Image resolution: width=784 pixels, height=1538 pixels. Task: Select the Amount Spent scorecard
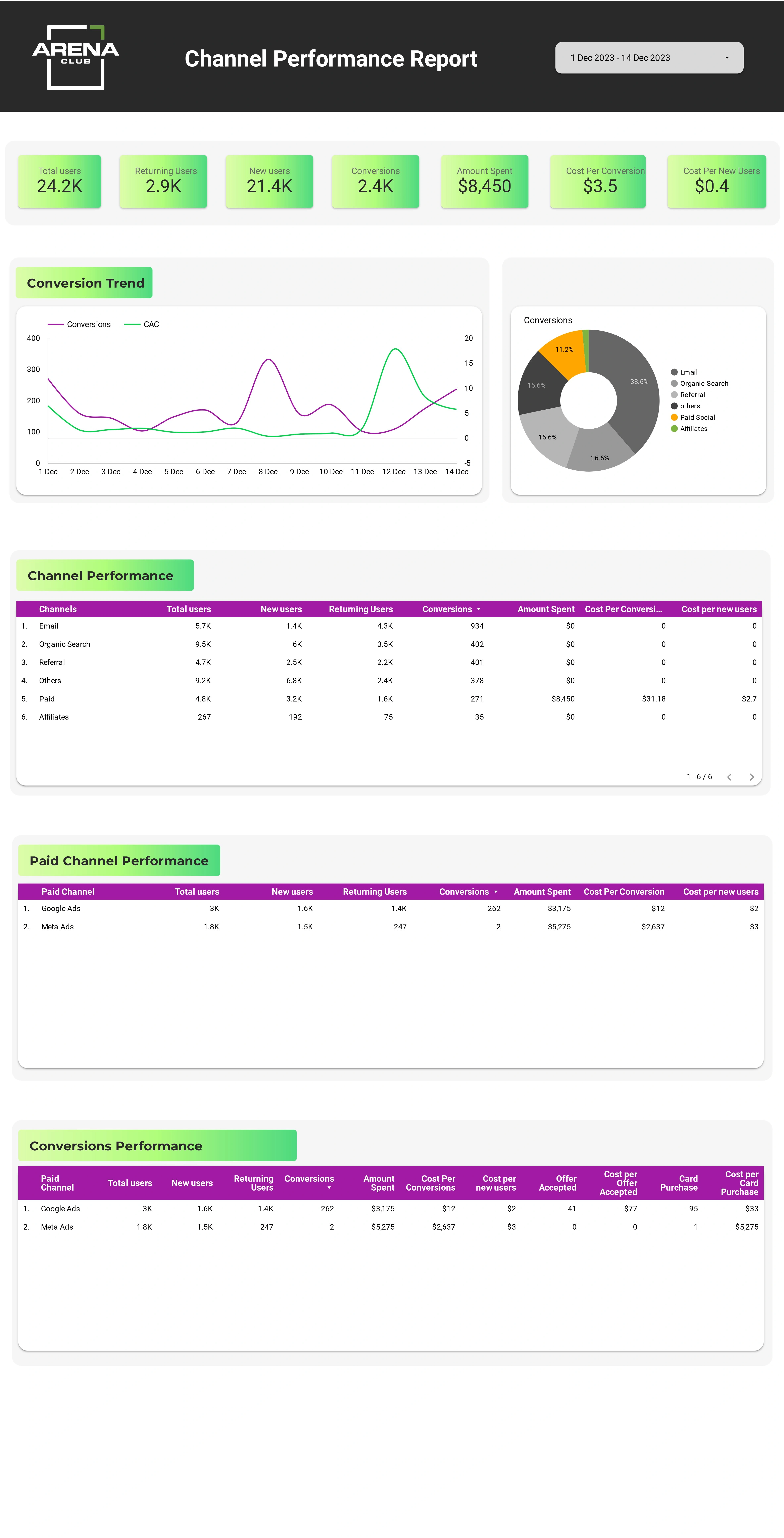pos(485,181)
